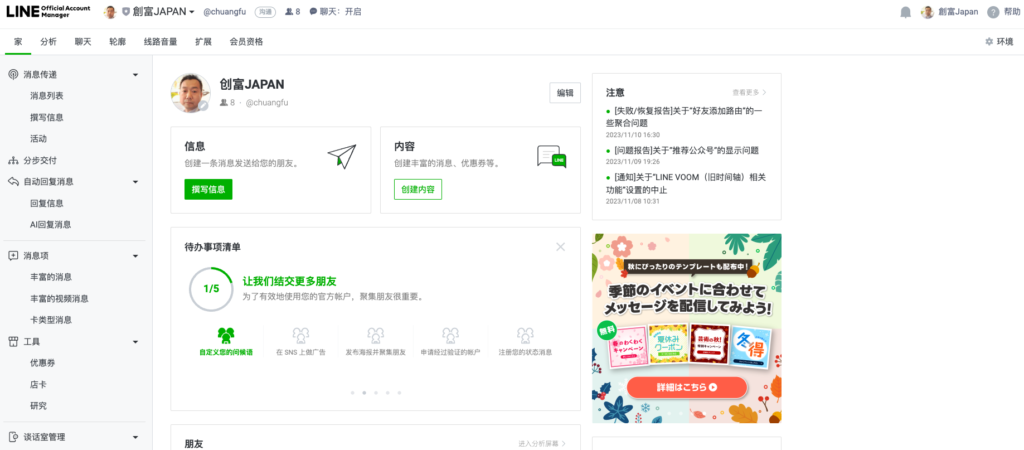
Task: Click 查看更多 in the notices panel
Action: 750,93
